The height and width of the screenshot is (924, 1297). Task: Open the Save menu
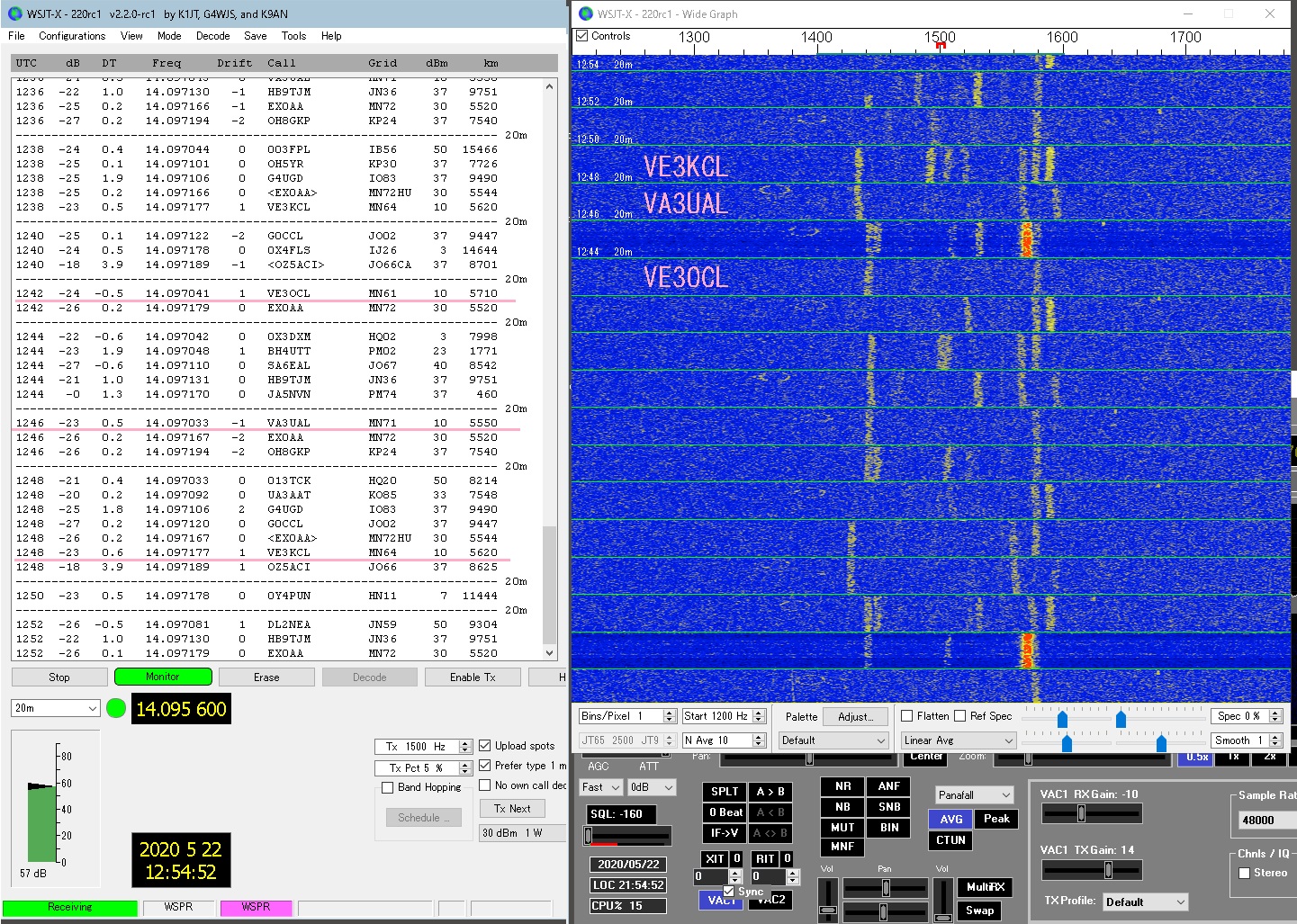point(256,36)
